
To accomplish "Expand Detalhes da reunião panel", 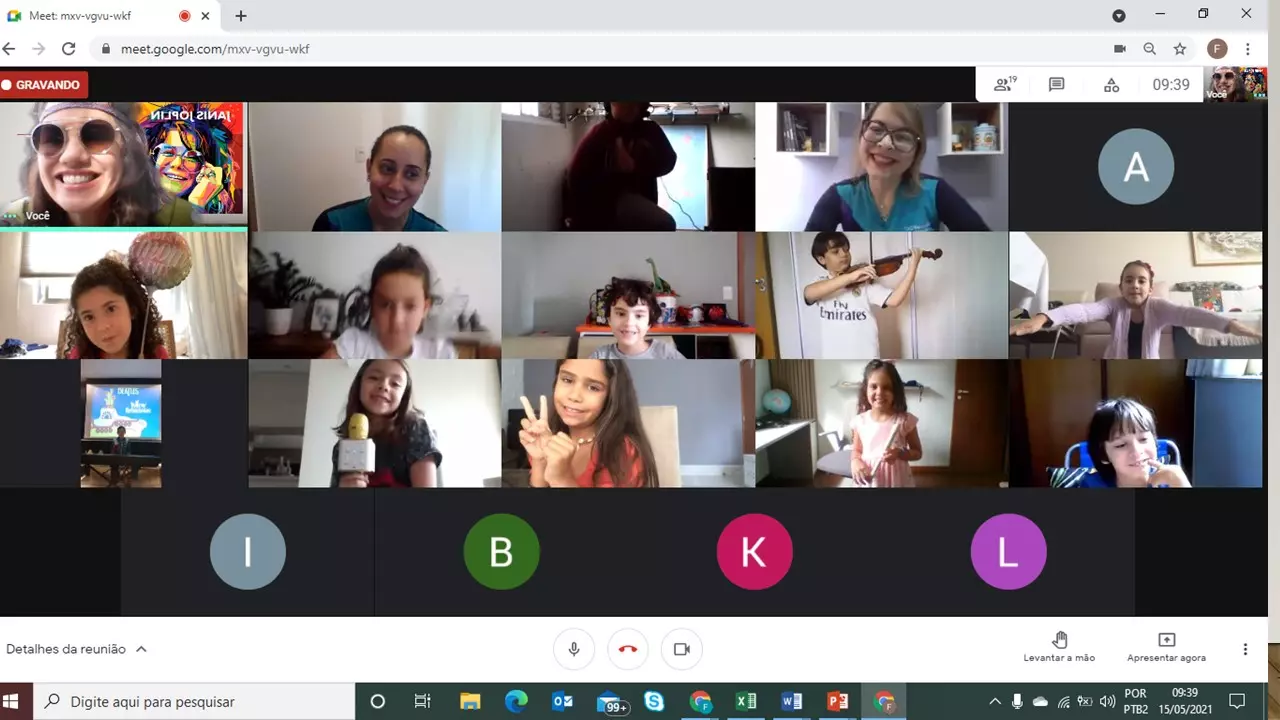I will (76, 649).
